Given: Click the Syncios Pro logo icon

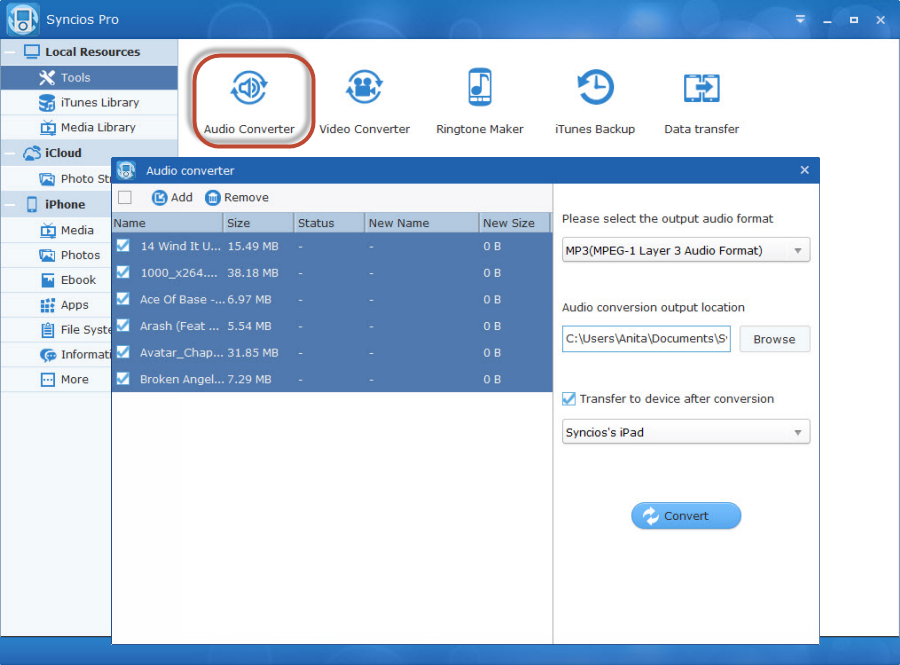Looking at the screenshot, I should pos(22,19).
